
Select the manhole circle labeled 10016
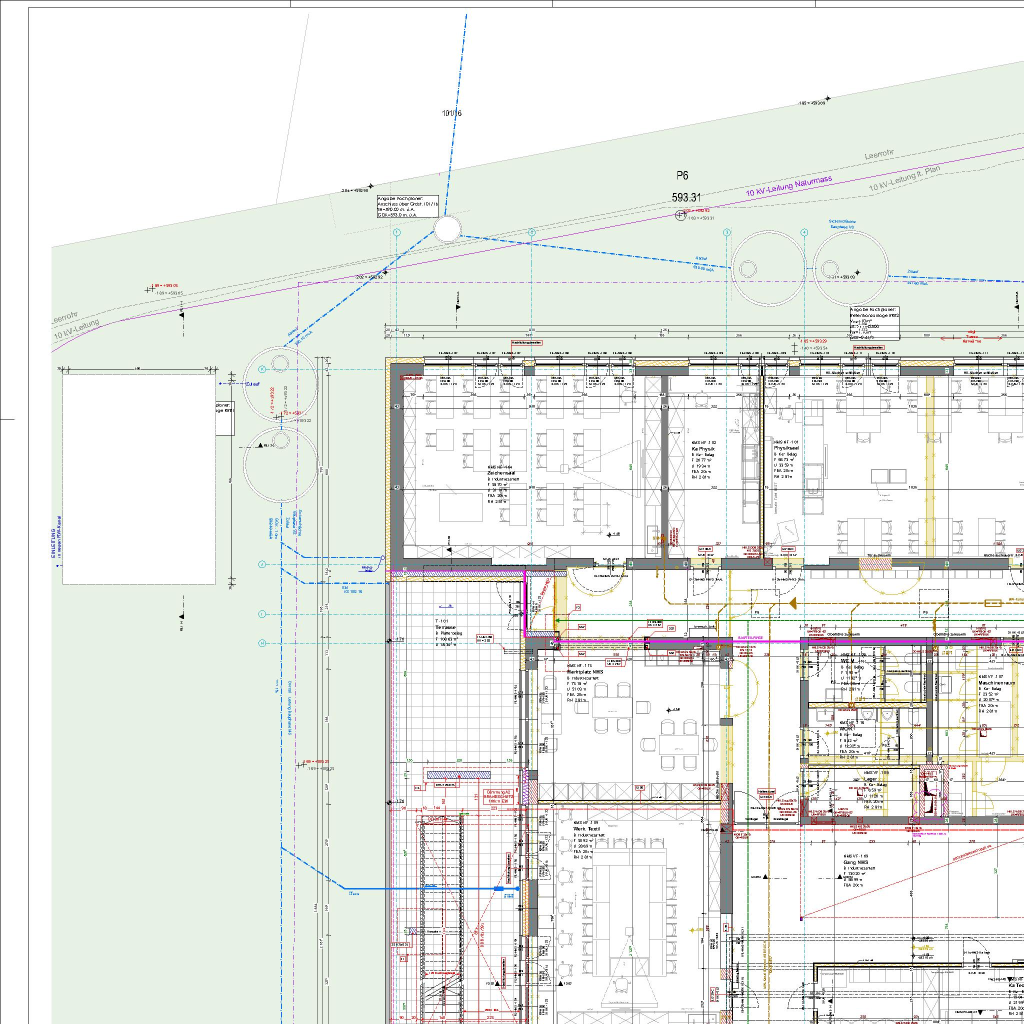(447, 229)
